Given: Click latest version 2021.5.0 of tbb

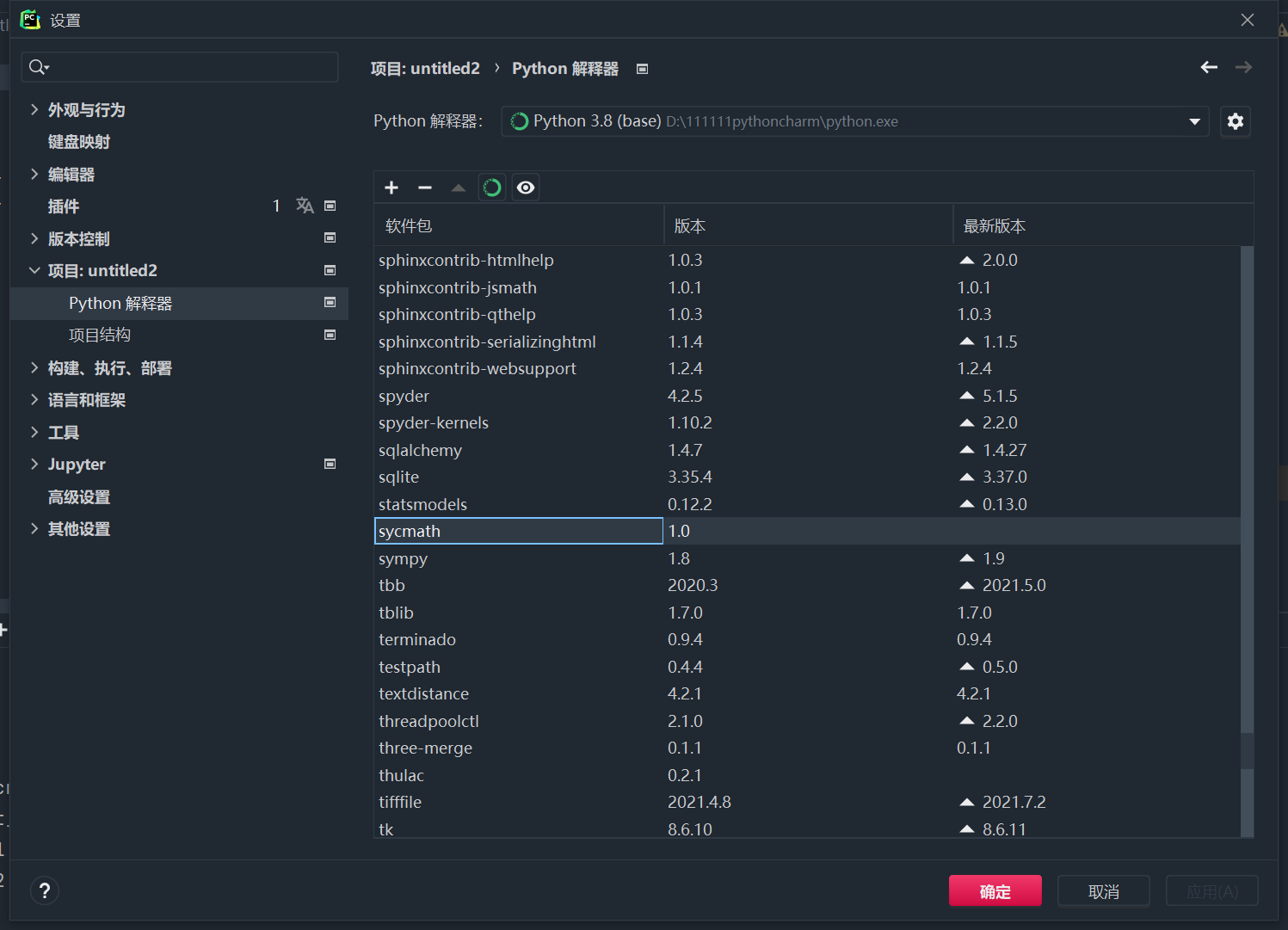Looking at the screenshot, I should pyautogui.click(x=1014, y=585).
